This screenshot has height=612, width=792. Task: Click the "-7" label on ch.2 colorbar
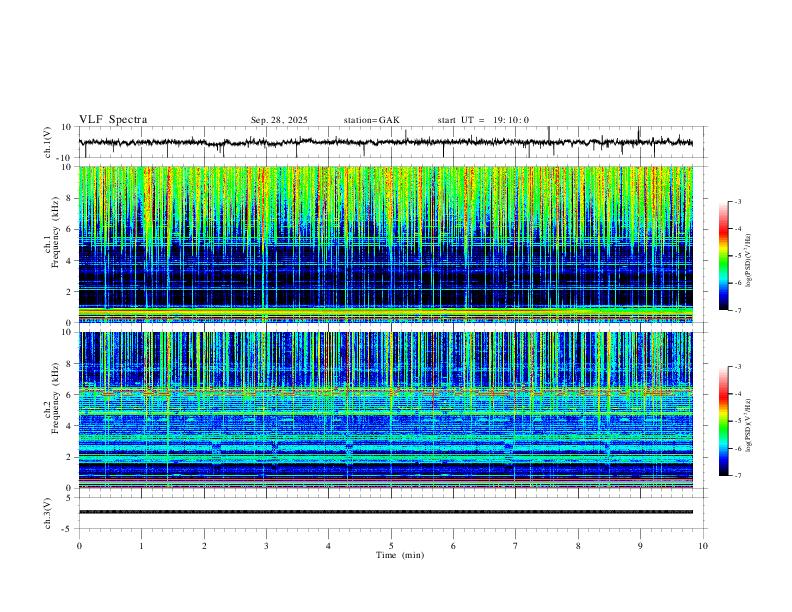click(737, 476)
